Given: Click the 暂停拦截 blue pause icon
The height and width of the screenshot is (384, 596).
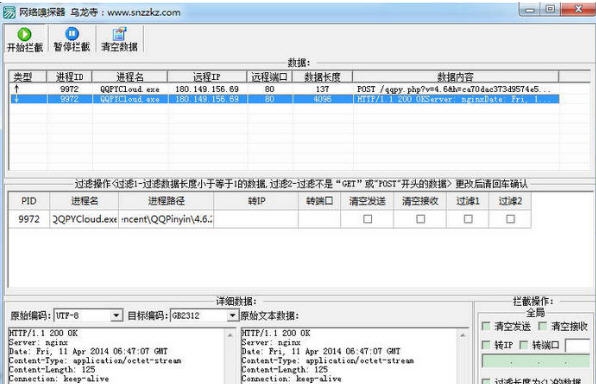Looking at the screenshot, I should click(72, 34).
